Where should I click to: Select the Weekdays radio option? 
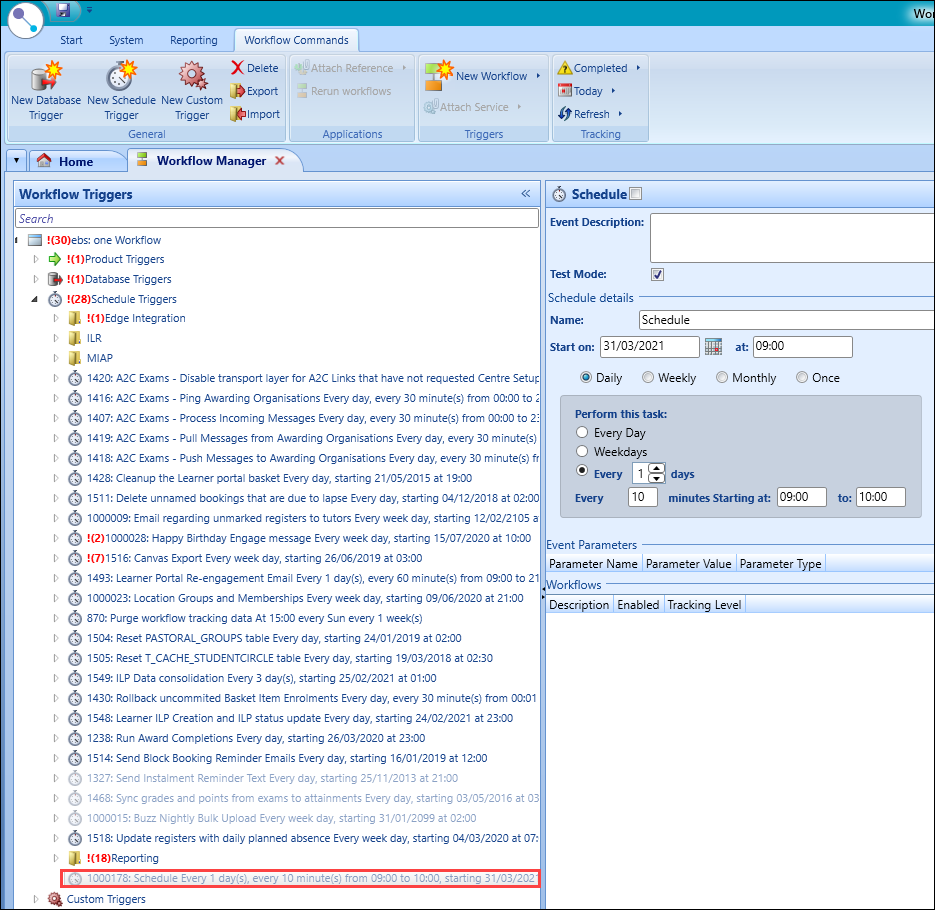pos(583,453)
